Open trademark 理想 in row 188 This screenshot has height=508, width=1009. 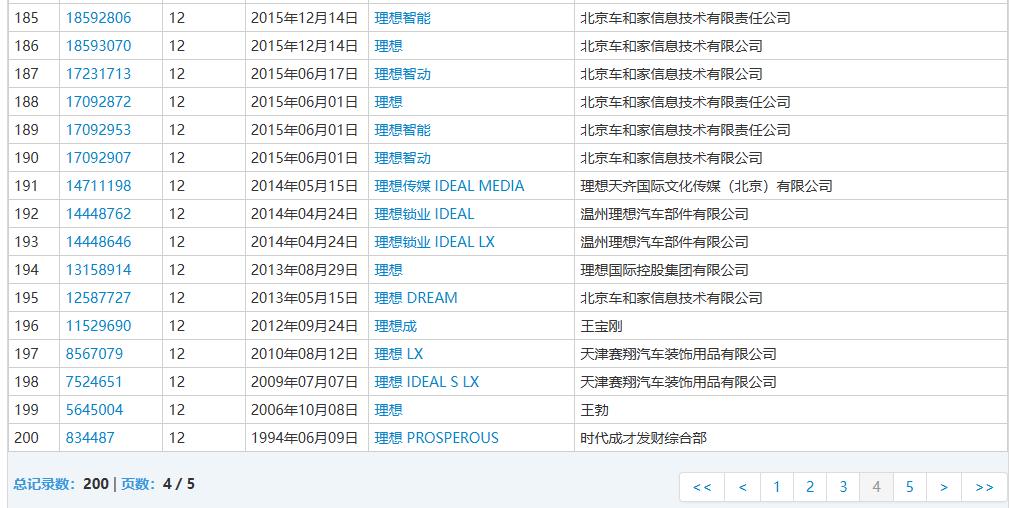(x=389, y=102)
